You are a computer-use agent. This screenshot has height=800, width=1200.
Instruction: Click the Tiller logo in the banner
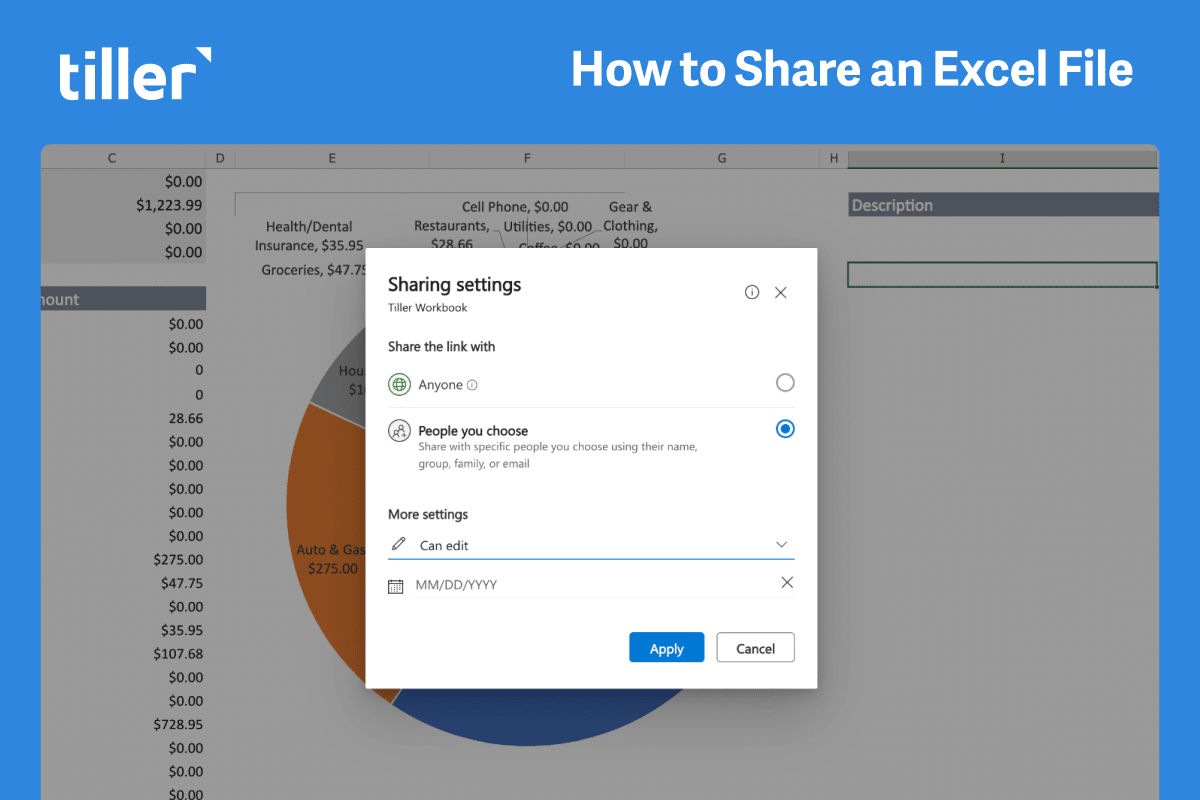point(135,73)
